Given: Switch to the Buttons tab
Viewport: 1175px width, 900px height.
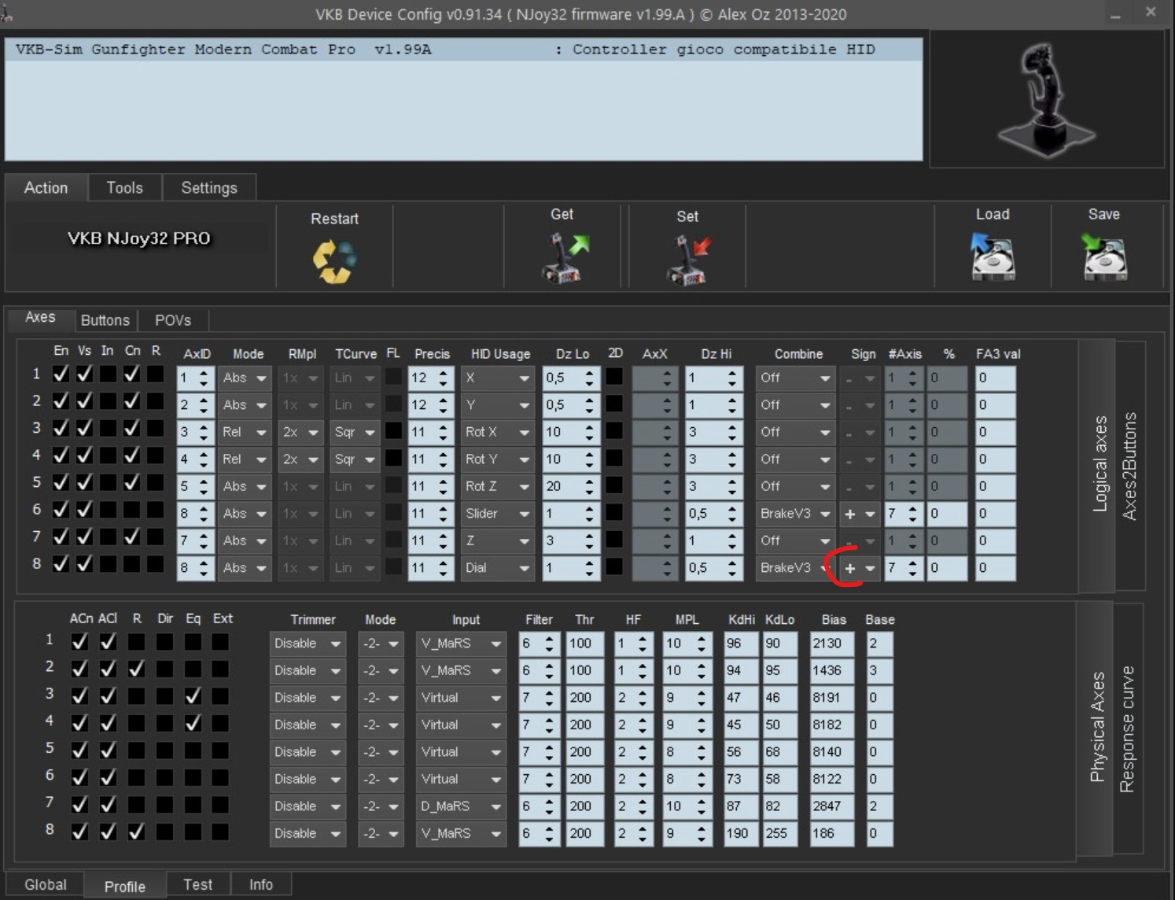Looking at the screenshot, I should [105, 320].
